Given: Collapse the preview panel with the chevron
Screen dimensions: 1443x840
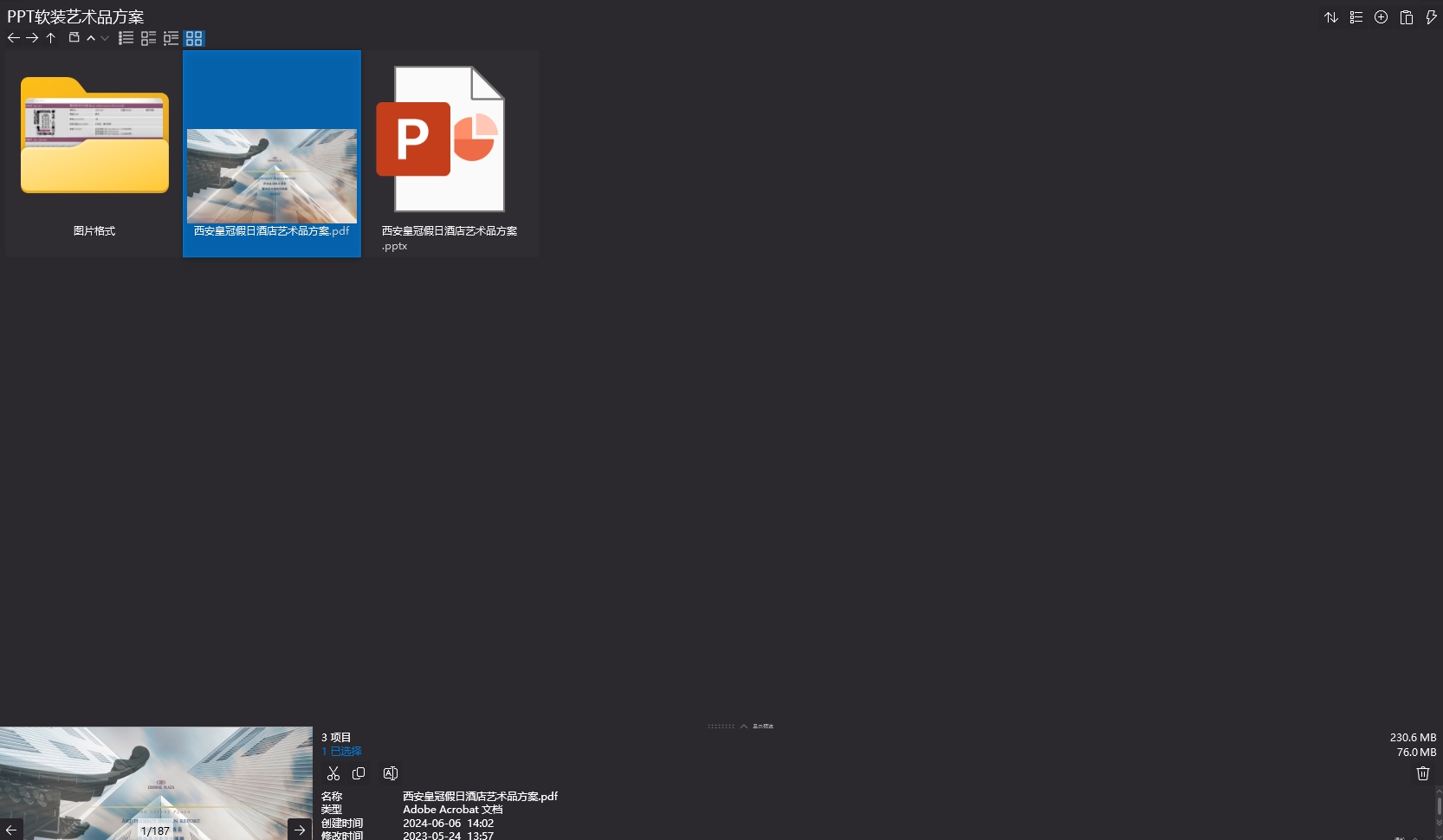Looking at the screenshot, I should tap(743, 727).
